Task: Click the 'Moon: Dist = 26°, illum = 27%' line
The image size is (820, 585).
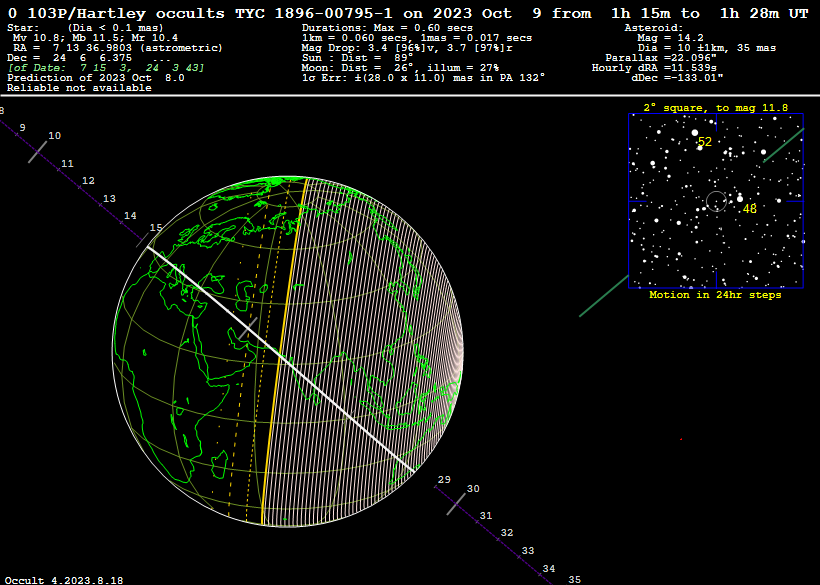Action: tap(400, 67)
